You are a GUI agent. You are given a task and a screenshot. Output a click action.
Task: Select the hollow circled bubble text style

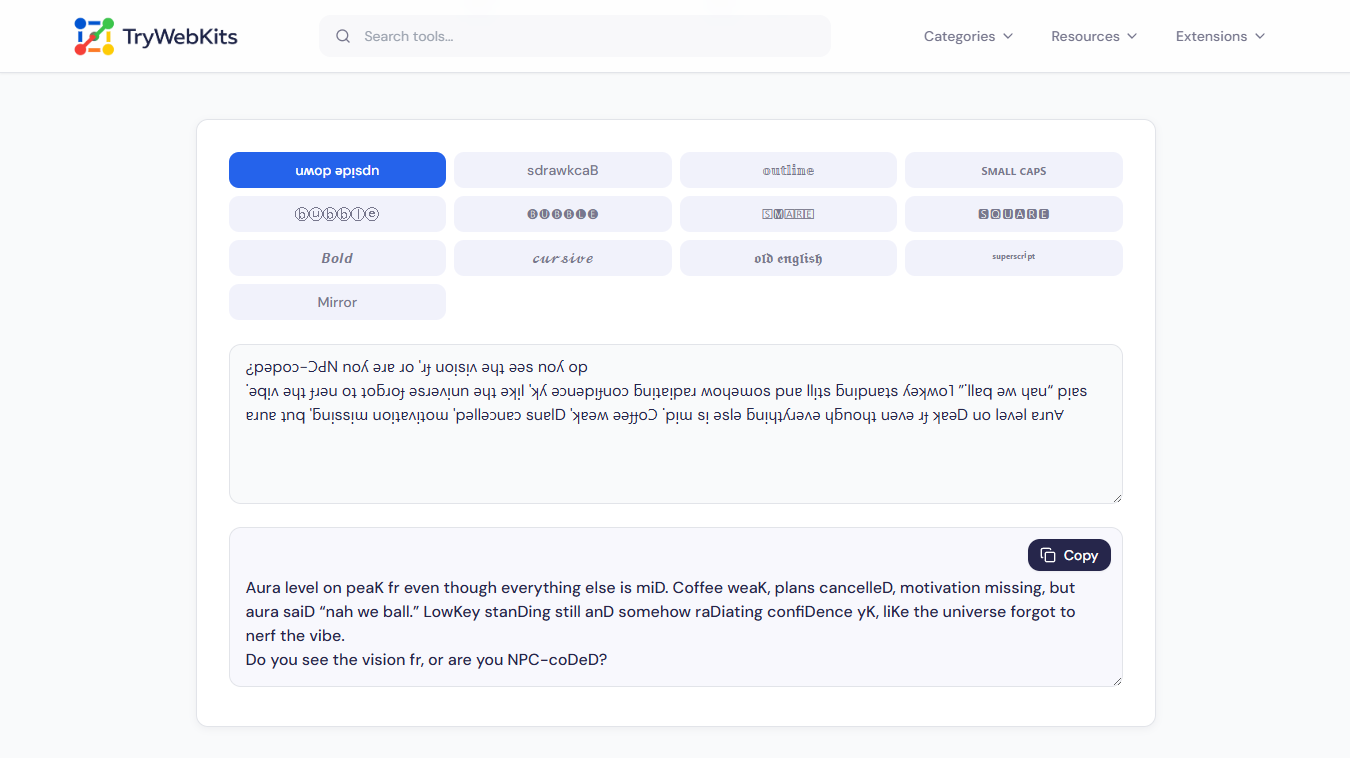pyautogui.click(x=337, y=214)
